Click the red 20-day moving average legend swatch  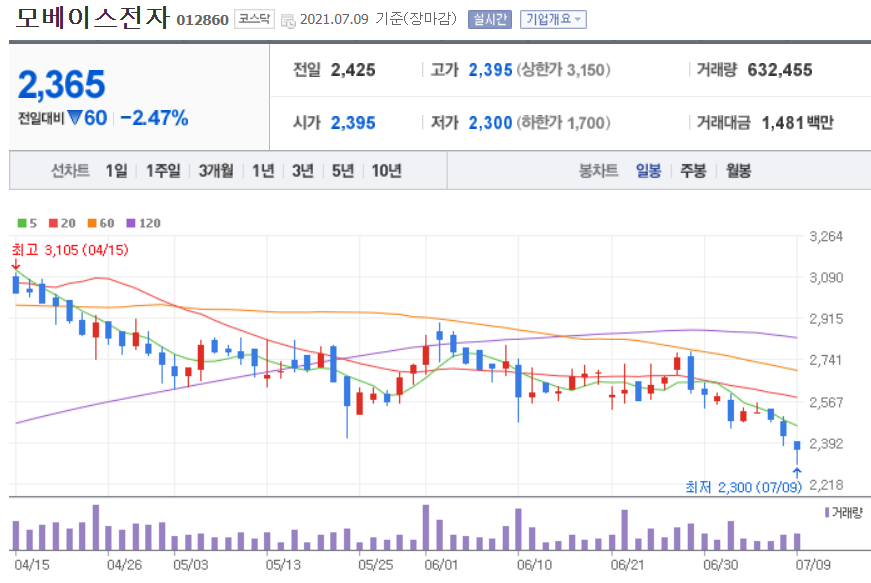coord(53,223)
